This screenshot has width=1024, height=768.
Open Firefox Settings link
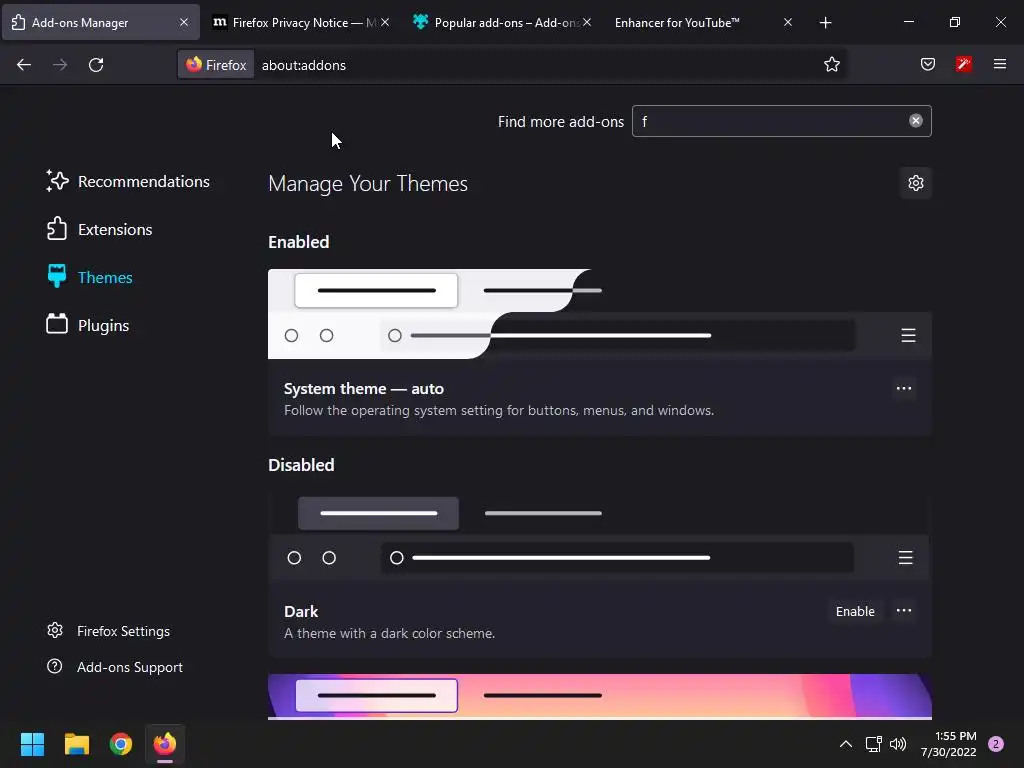point(108,631)
